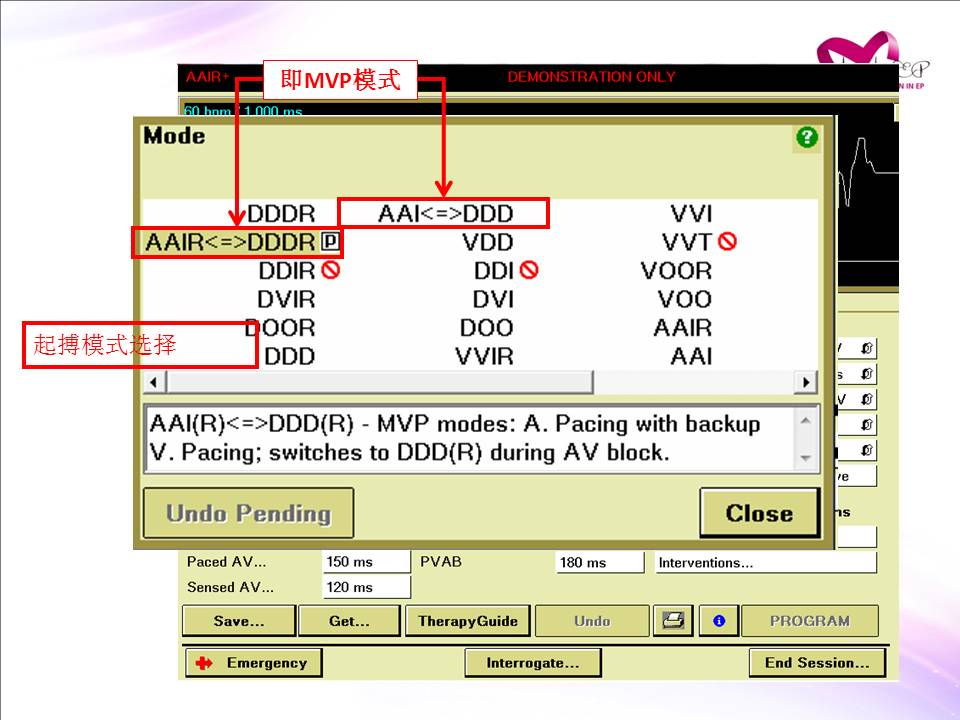Select the VVI mode option

click(x=691, y=214)
